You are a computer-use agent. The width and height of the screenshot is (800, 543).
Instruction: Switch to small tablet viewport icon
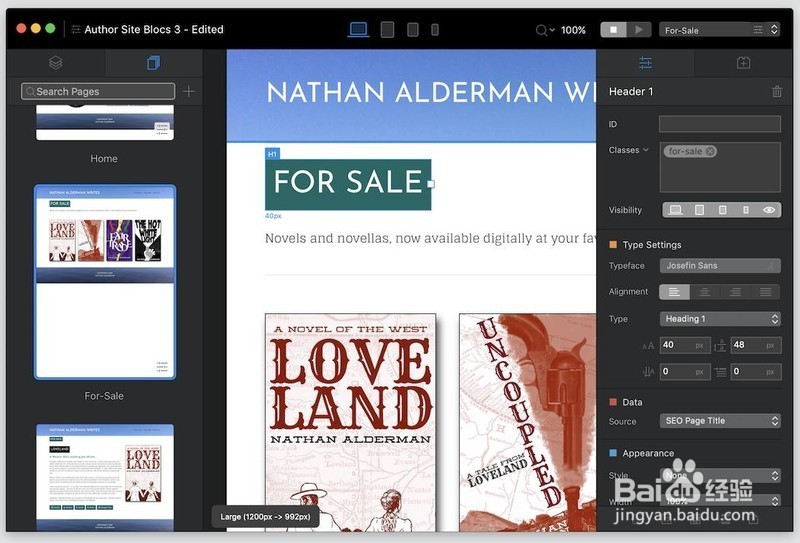413,30
